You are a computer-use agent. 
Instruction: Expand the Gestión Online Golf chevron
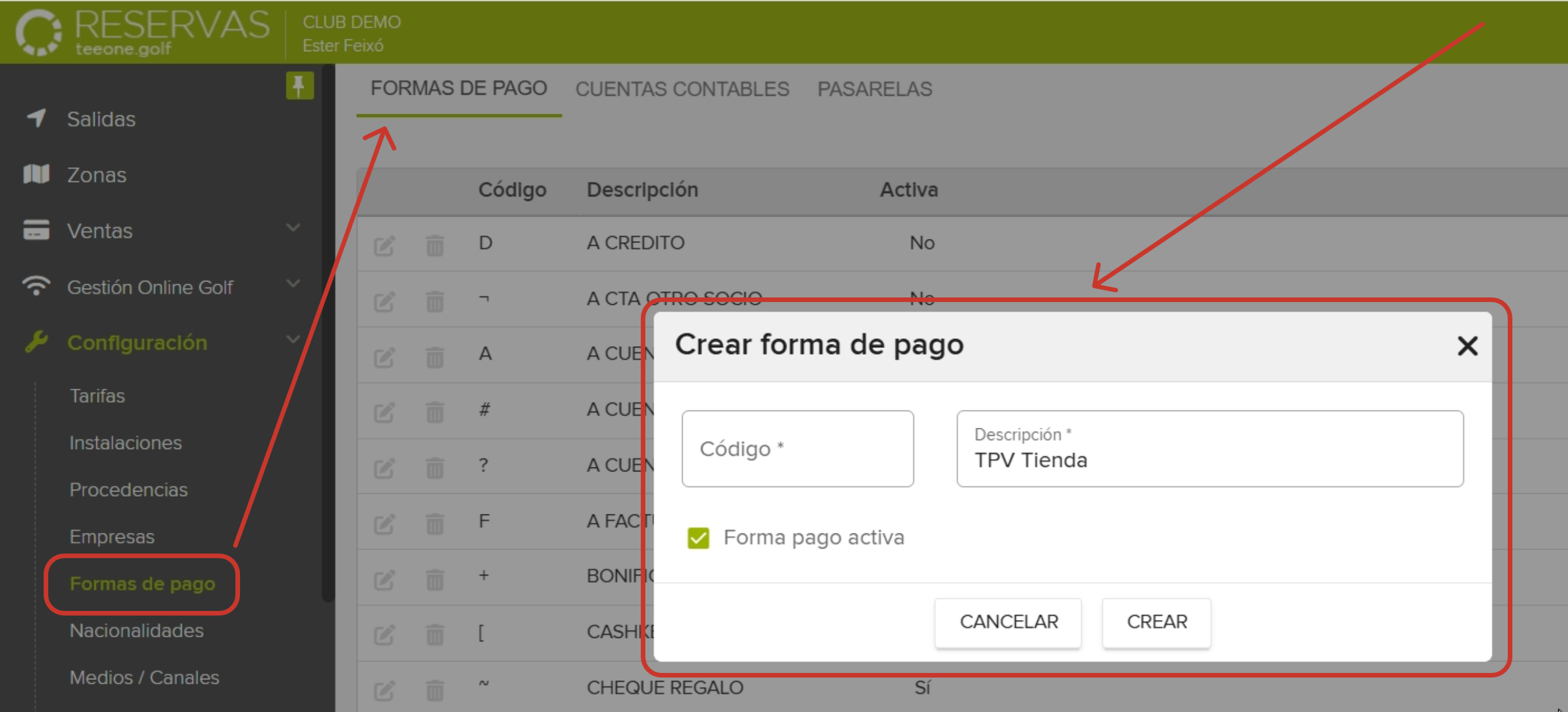pos(293,283)
